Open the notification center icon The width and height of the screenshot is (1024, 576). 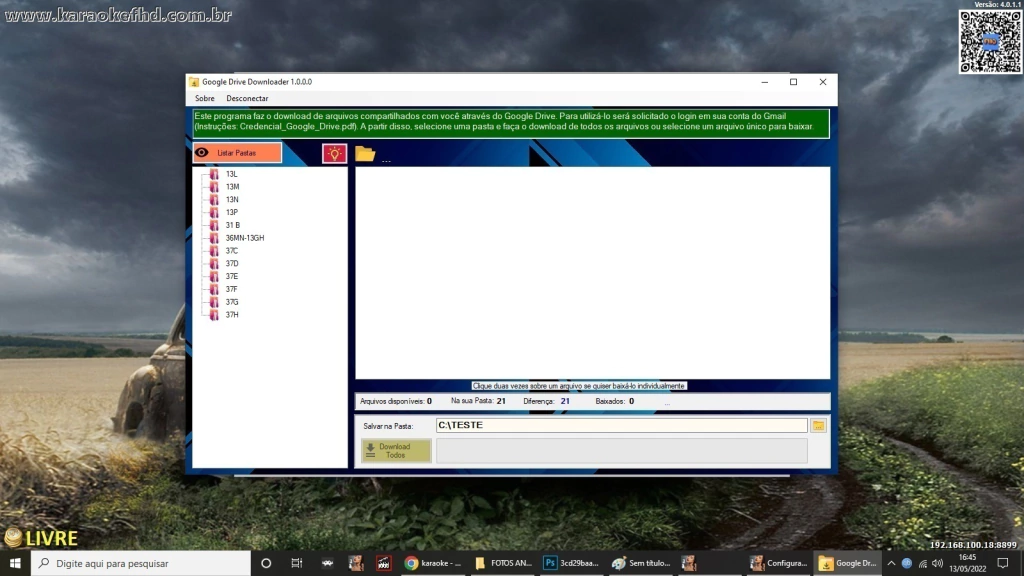click(x=1003, y=563)
